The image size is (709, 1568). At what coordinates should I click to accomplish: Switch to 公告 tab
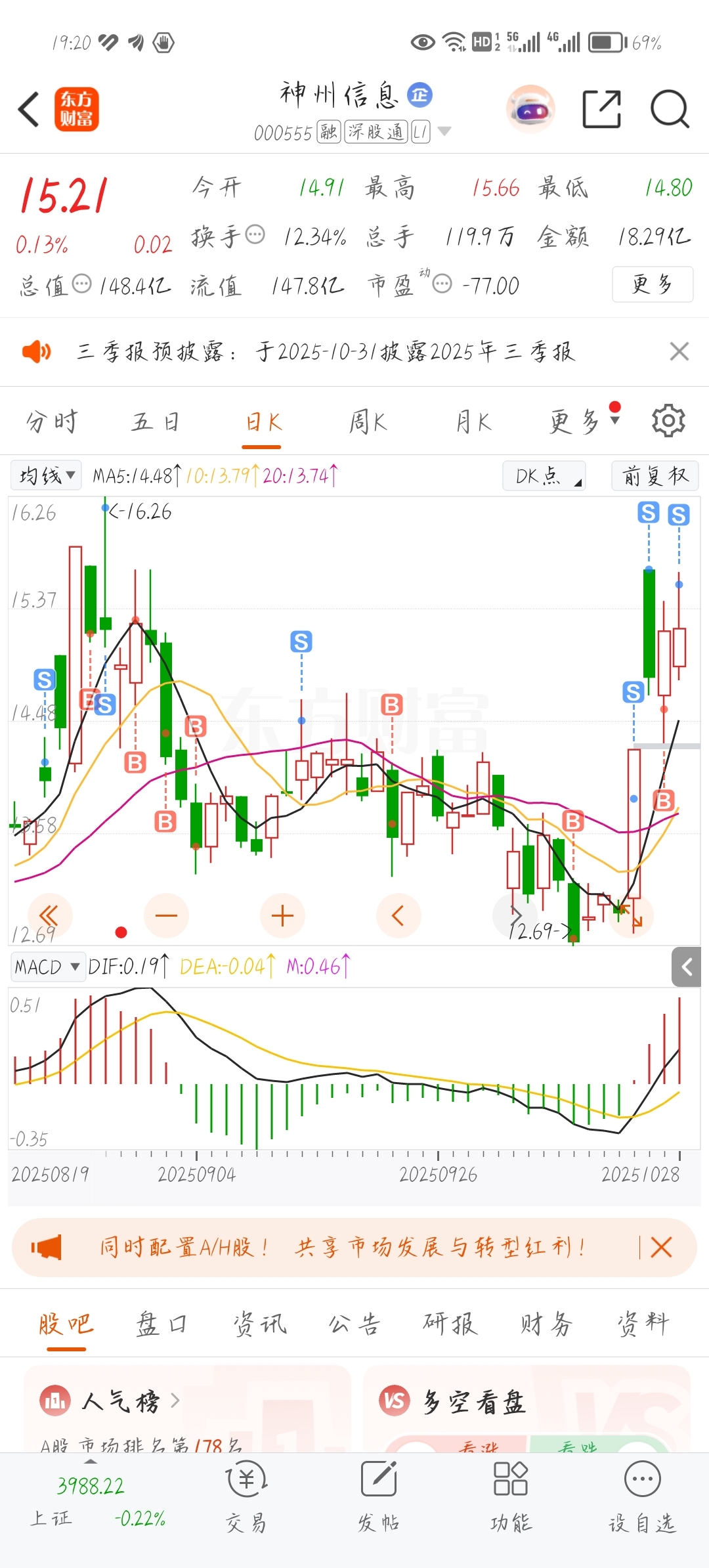click(354, 1324)
